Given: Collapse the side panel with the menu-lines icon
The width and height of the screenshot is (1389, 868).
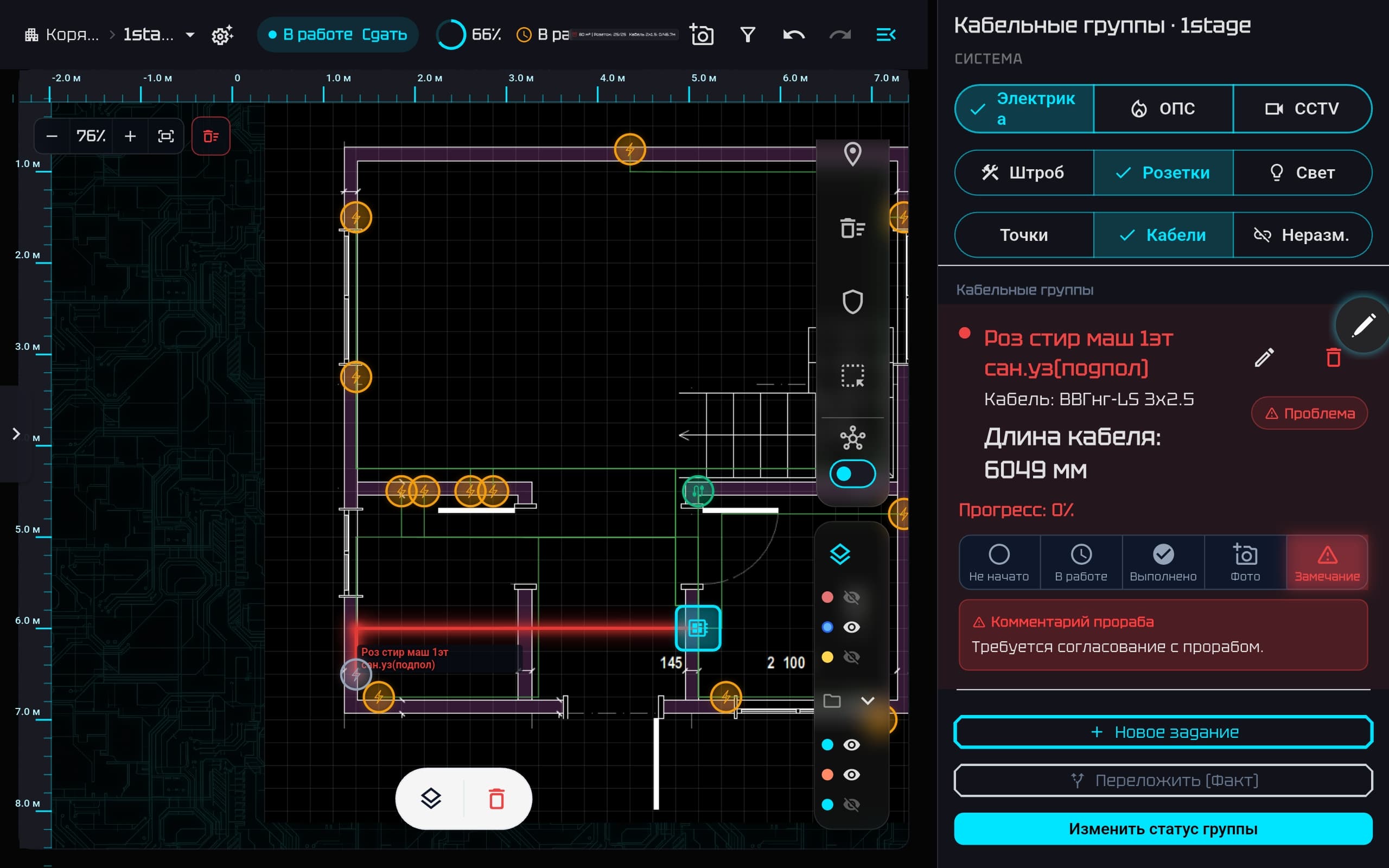Looking at the screenshot, I should 885,35.
